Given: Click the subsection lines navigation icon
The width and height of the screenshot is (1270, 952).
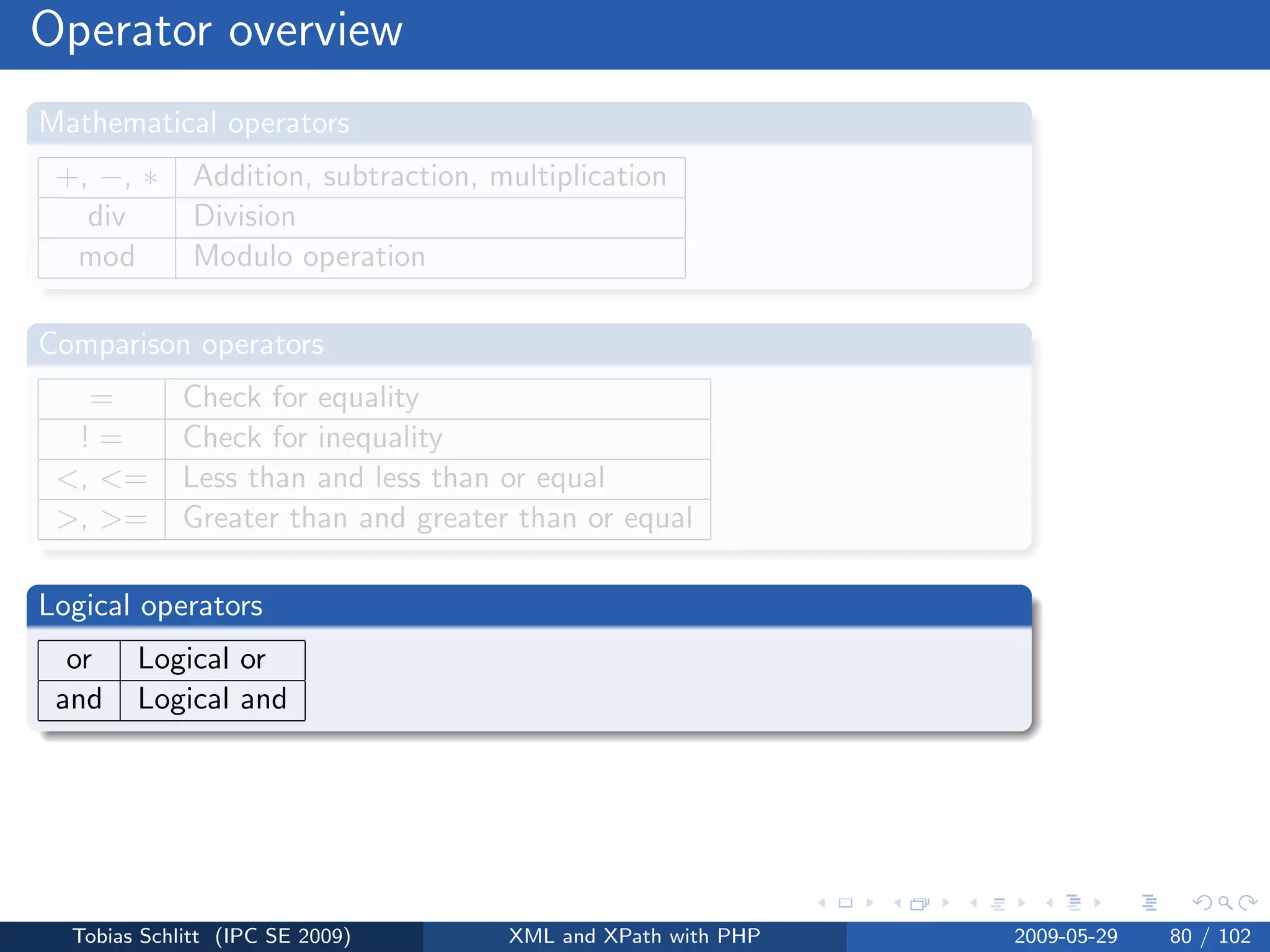Looking at the screenshot, I should point(997,904).
